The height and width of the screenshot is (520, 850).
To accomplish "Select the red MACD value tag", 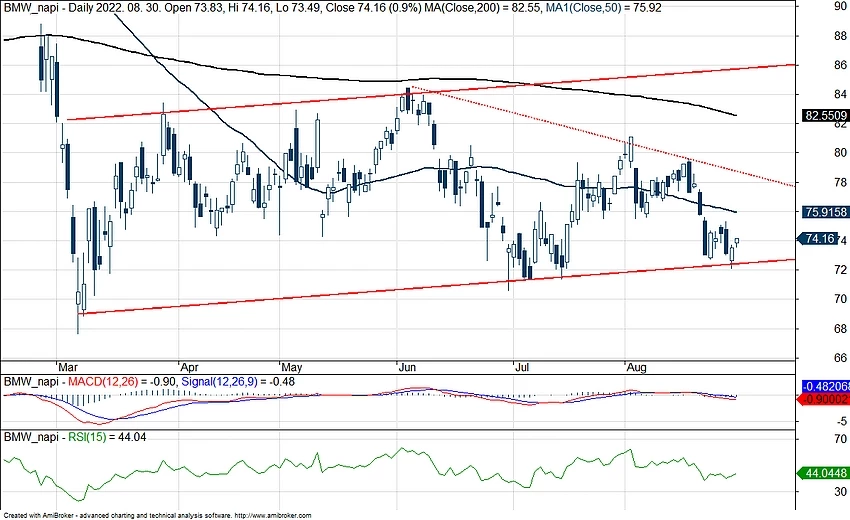I will pos(825,398).
